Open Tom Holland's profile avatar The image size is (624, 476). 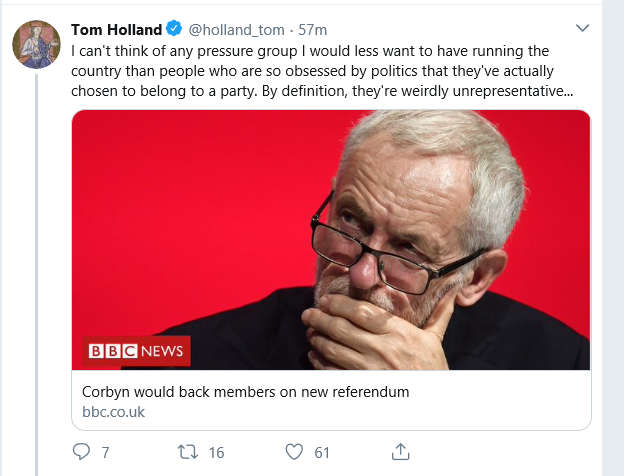35,44
